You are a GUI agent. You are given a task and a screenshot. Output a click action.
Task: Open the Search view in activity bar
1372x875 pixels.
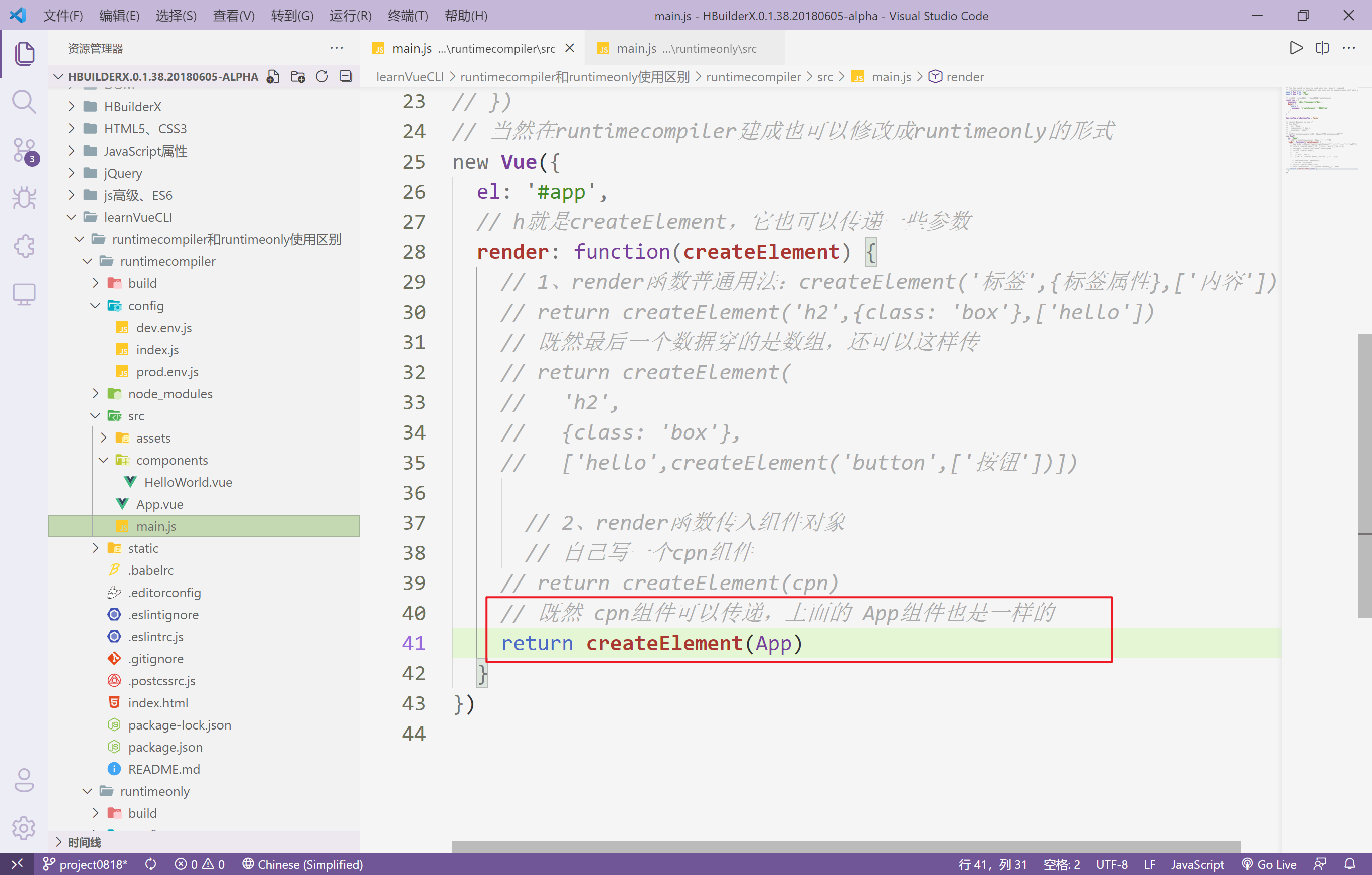(x=24, y=102)
